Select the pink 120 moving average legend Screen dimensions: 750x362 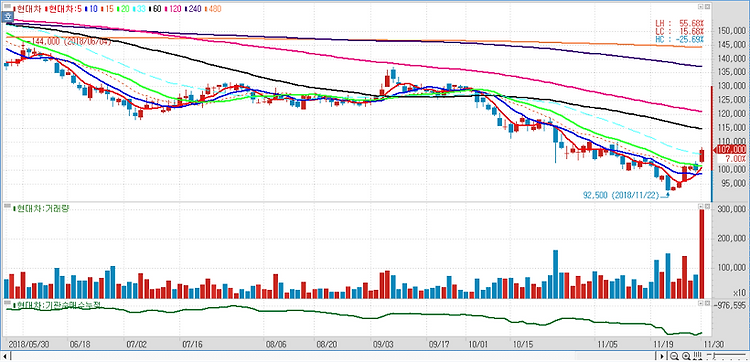[x=174, y=9]
